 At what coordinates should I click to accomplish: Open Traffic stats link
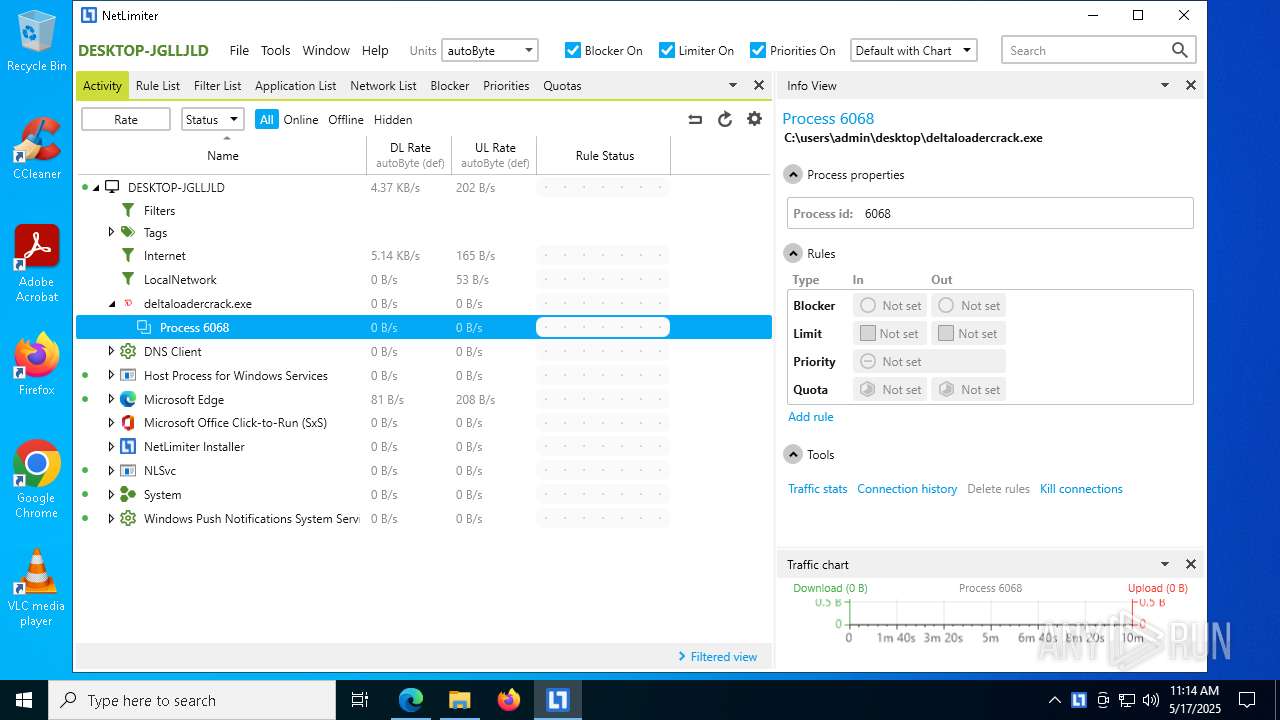pyautogui.click(x=818, y=489)
